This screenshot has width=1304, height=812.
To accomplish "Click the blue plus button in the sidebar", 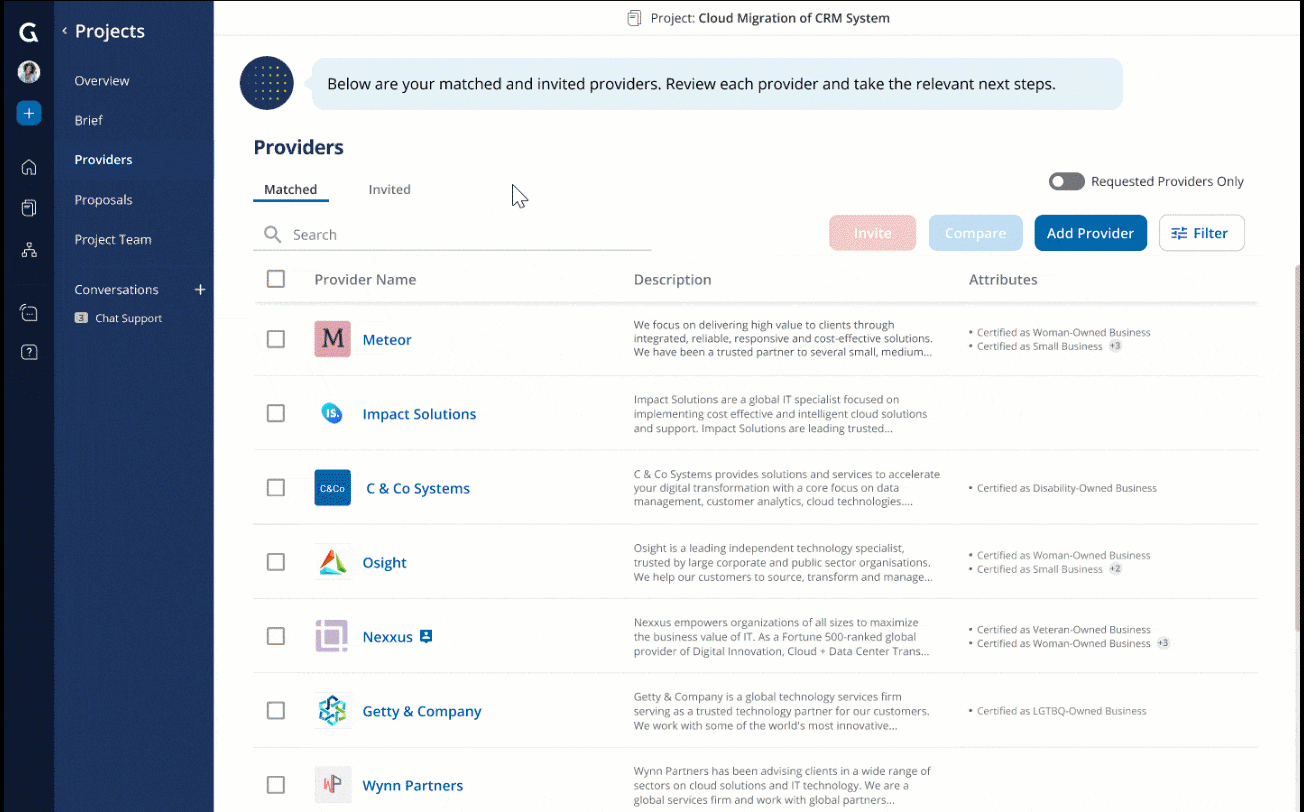I will pos(28,113).
